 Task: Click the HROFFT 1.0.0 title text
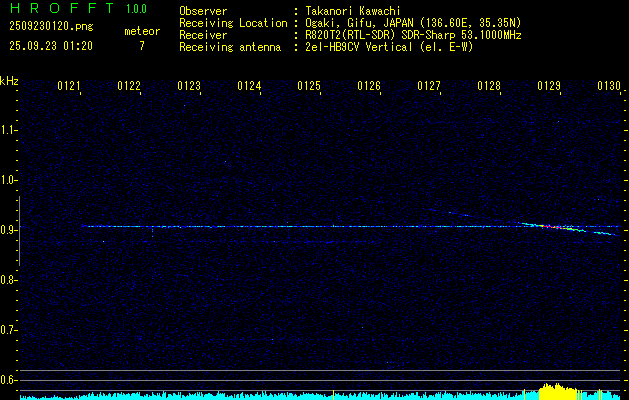(x=78, y=8)
